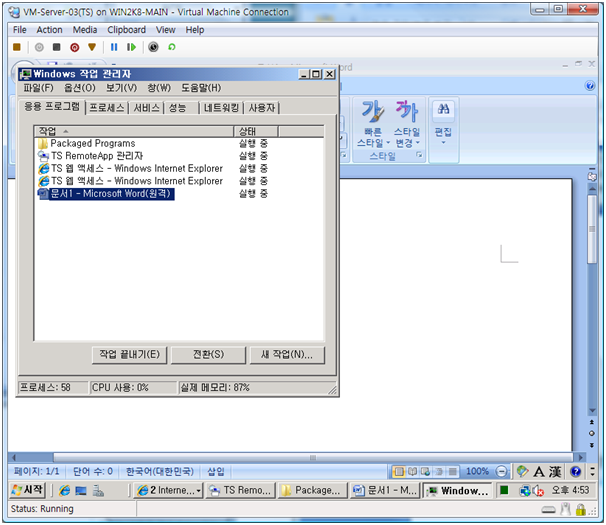Image resolution: width=606 pixels, height=525 pixels.
Task: Open the Media menu
Action: 85,30
